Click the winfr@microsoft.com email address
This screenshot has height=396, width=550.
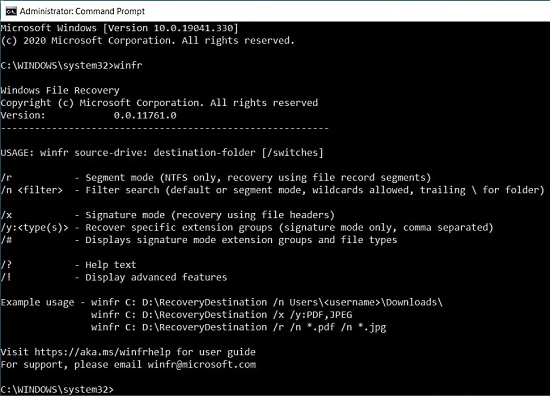[x=202, y=364]
